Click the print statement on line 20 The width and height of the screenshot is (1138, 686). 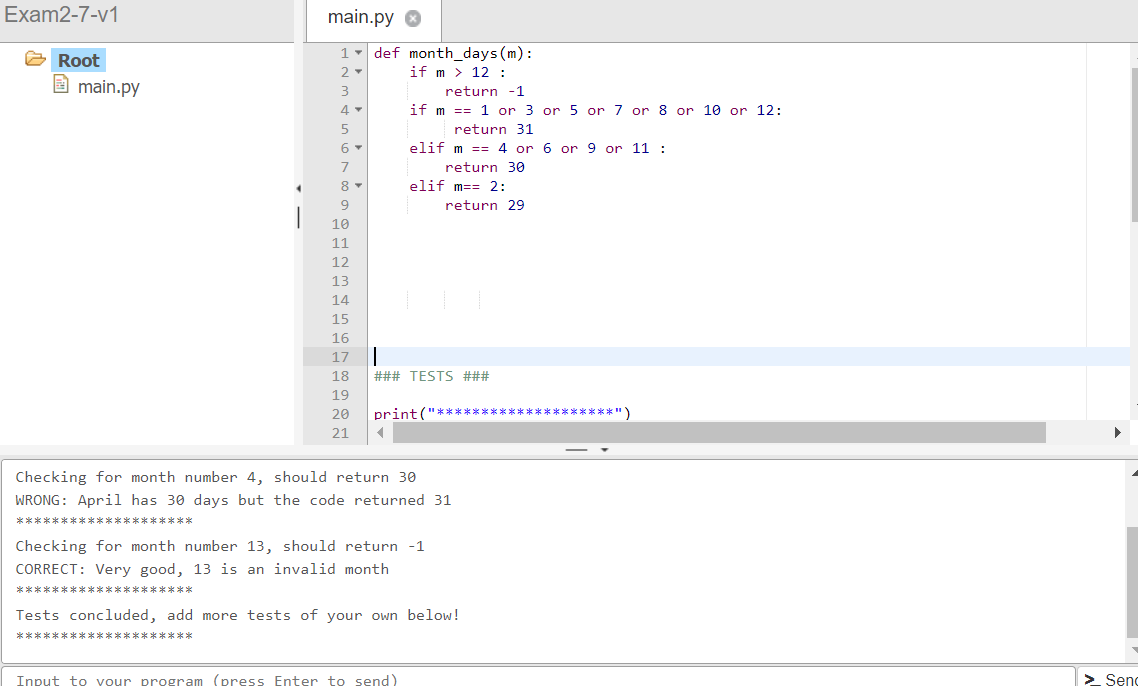502,414
